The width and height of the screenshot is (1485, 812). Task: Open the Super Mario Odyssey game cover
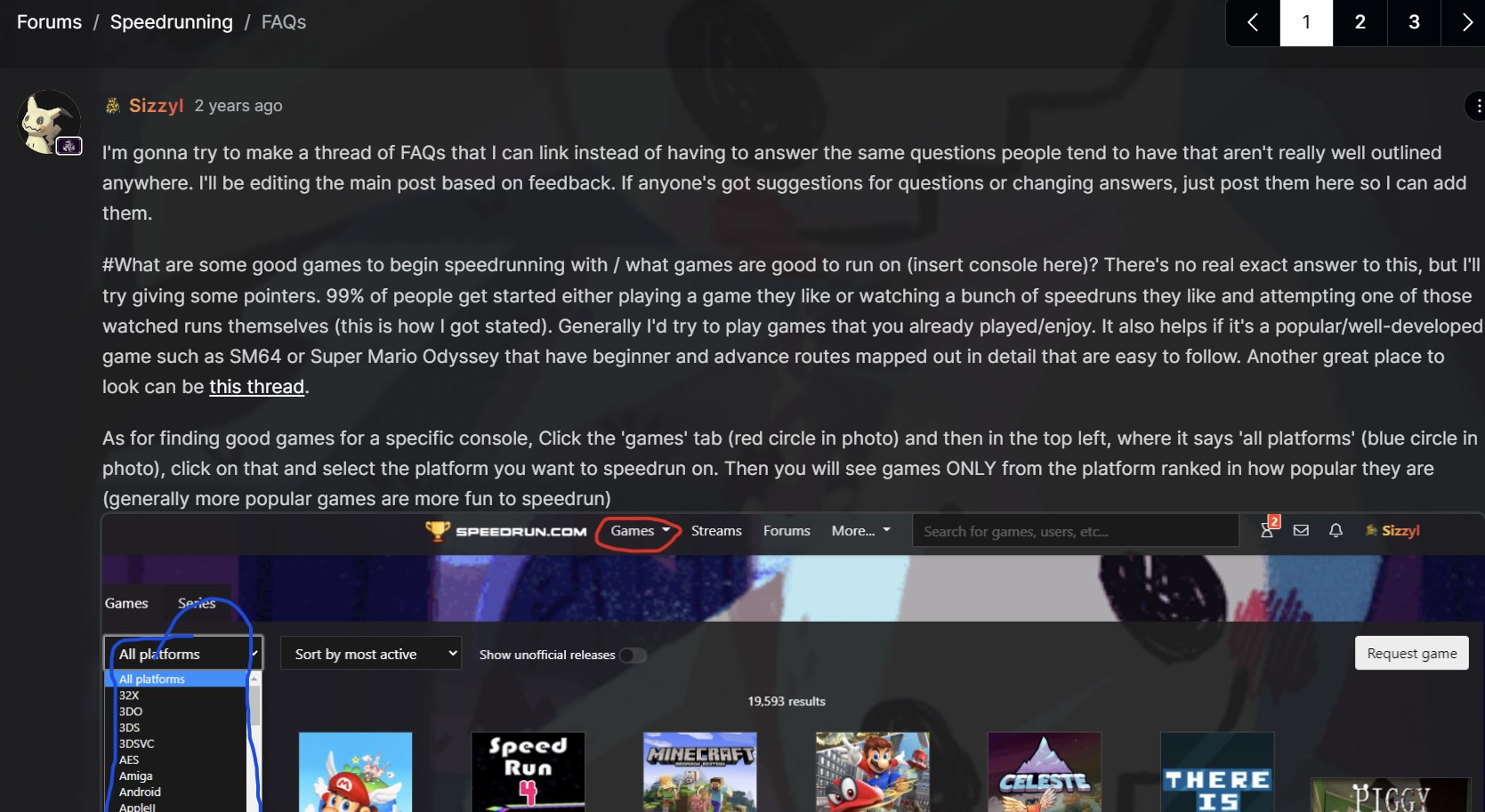click(x=872, y=772)
